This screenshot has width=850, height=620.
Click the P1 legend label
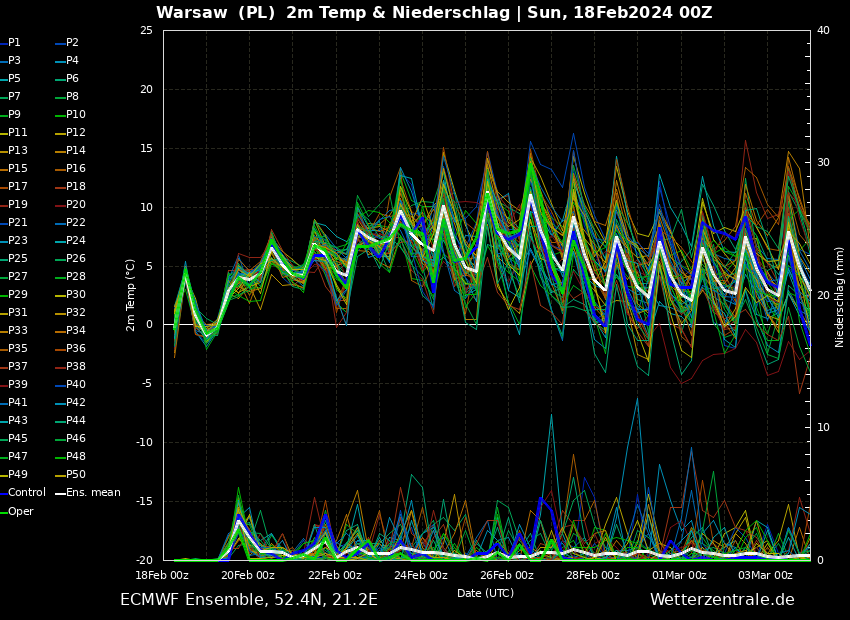14,42
